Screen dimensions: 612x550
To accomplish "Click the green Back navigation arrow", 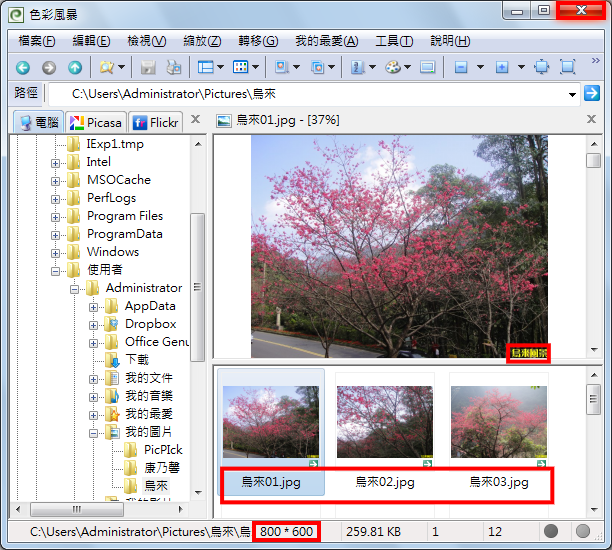I will (x=23, y=68).
